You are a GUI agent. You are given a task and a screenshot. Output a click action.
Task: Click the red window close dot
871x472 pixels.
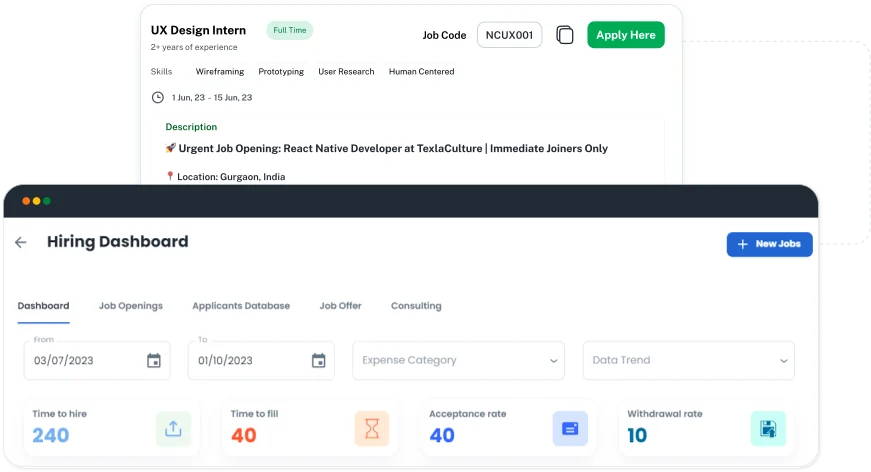point(26,201)
